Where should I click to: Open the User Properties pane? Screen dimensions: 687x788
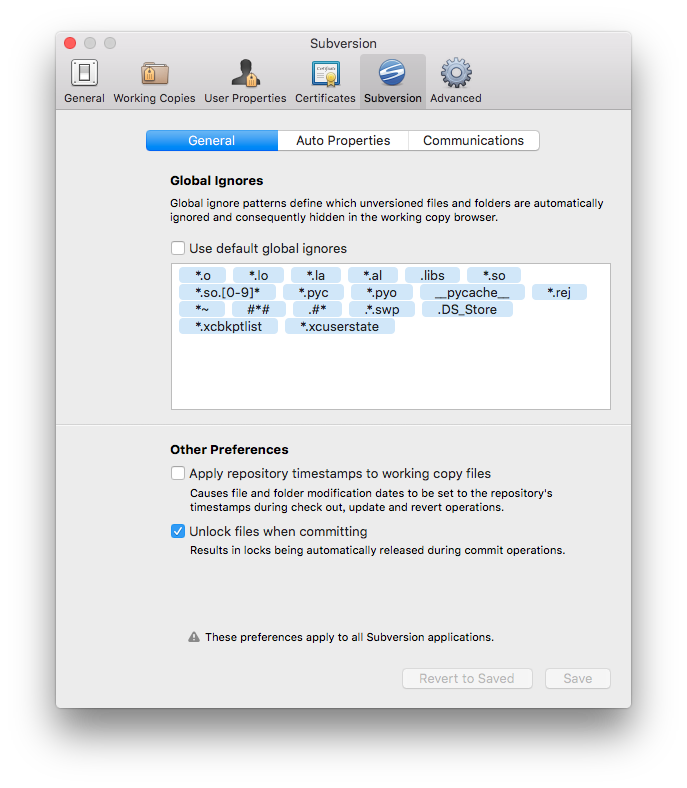point(245,80)
